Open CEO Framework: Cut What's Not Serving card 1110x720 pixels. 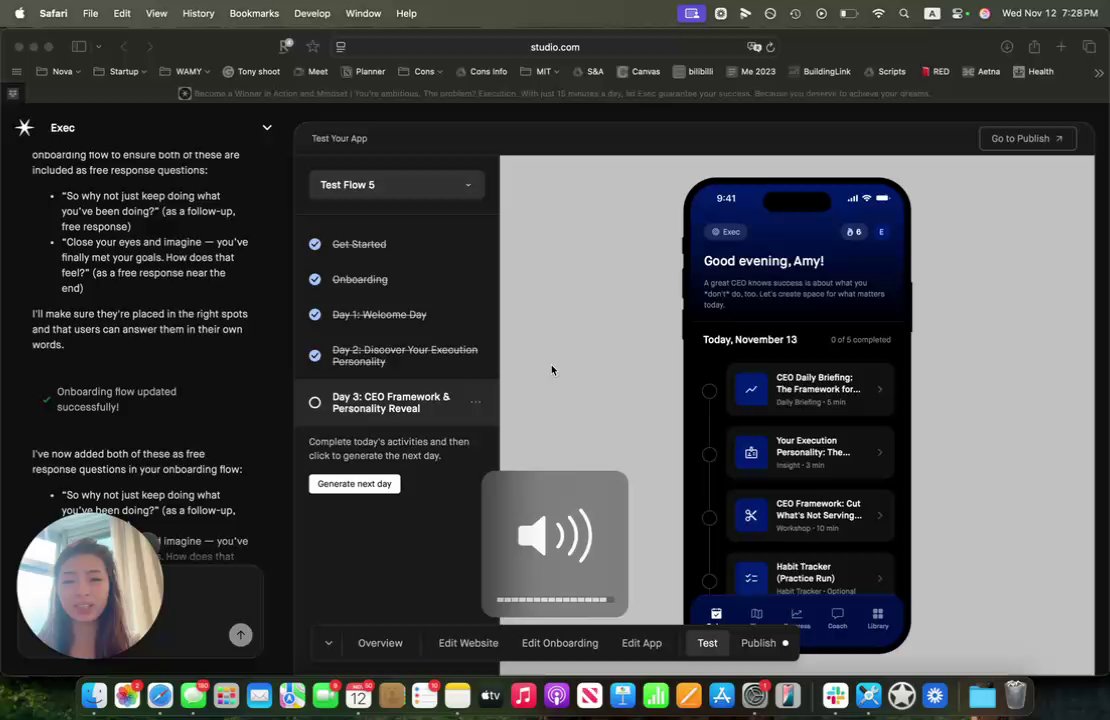coord(810,515)
